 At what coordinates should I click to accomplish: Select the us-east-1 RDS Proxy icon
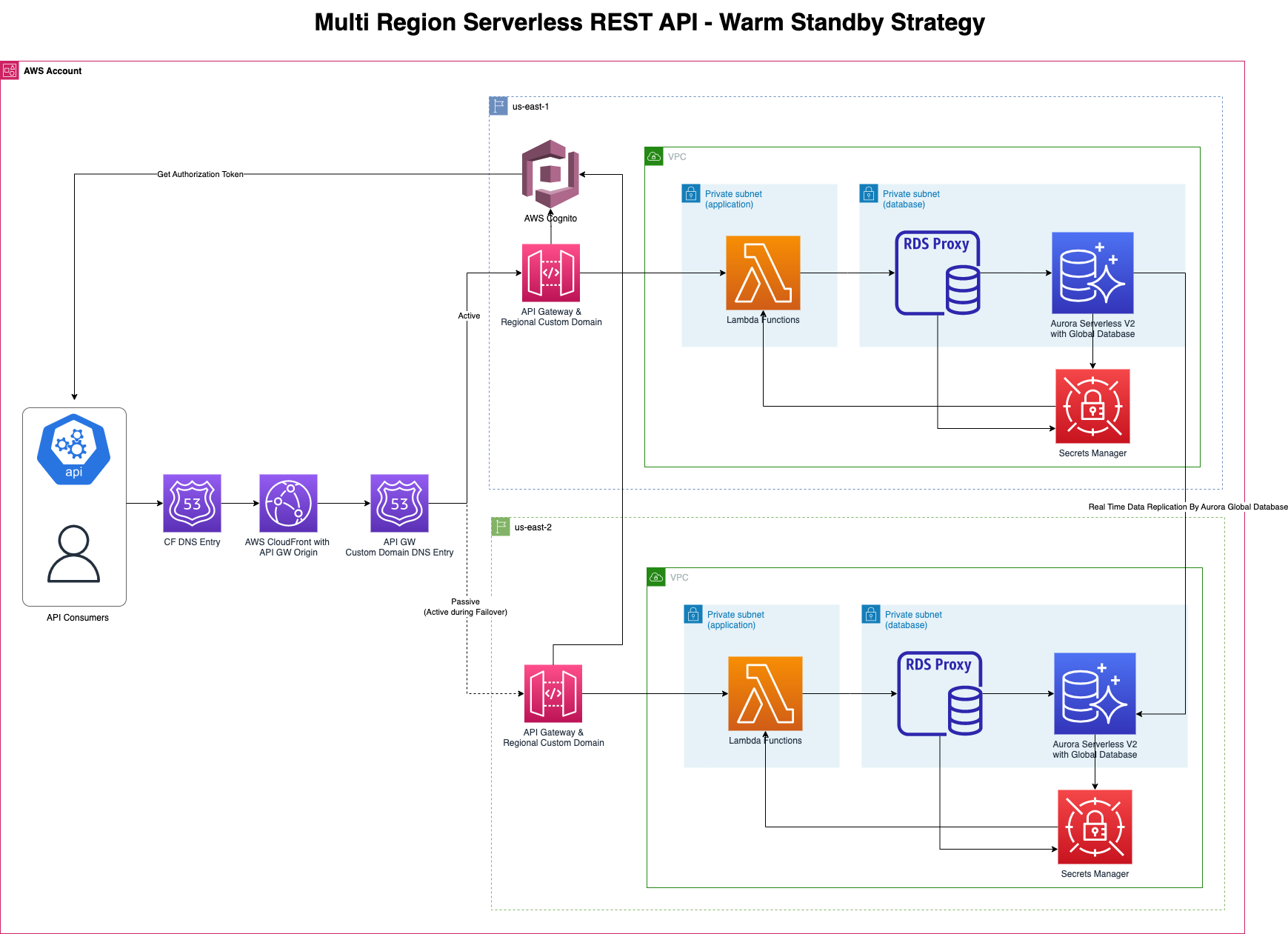(938, 273)
